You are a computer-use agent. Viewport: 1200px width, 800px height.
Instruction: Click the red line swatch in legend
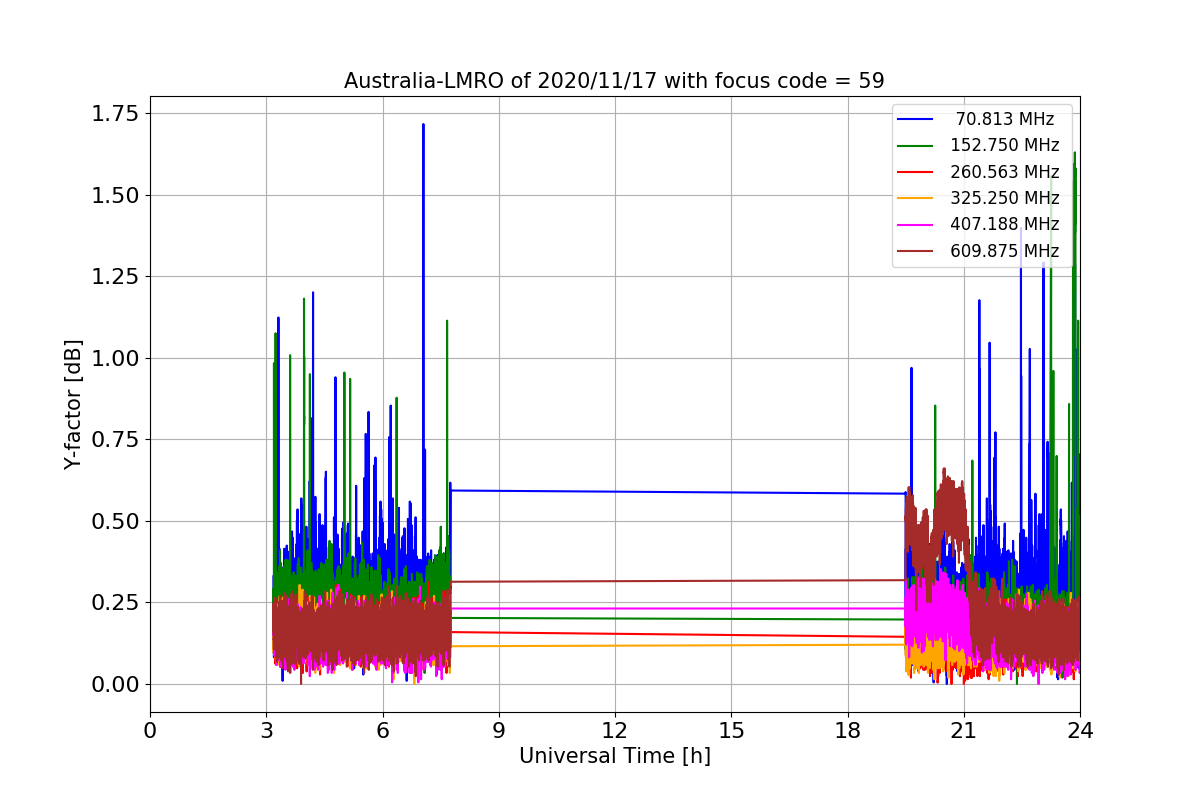(915, 172)
